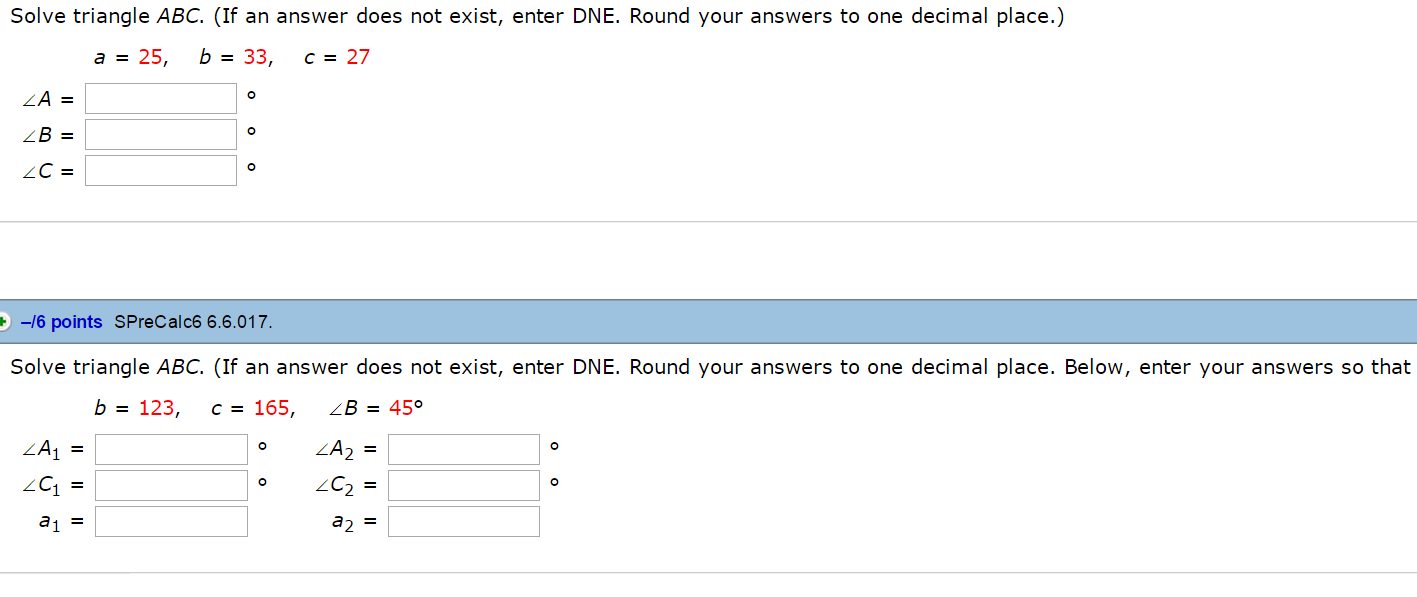This screenshot has height=597, width=1417.
Task: Click the red value 123 for b
Action: (x=156, y=408)
